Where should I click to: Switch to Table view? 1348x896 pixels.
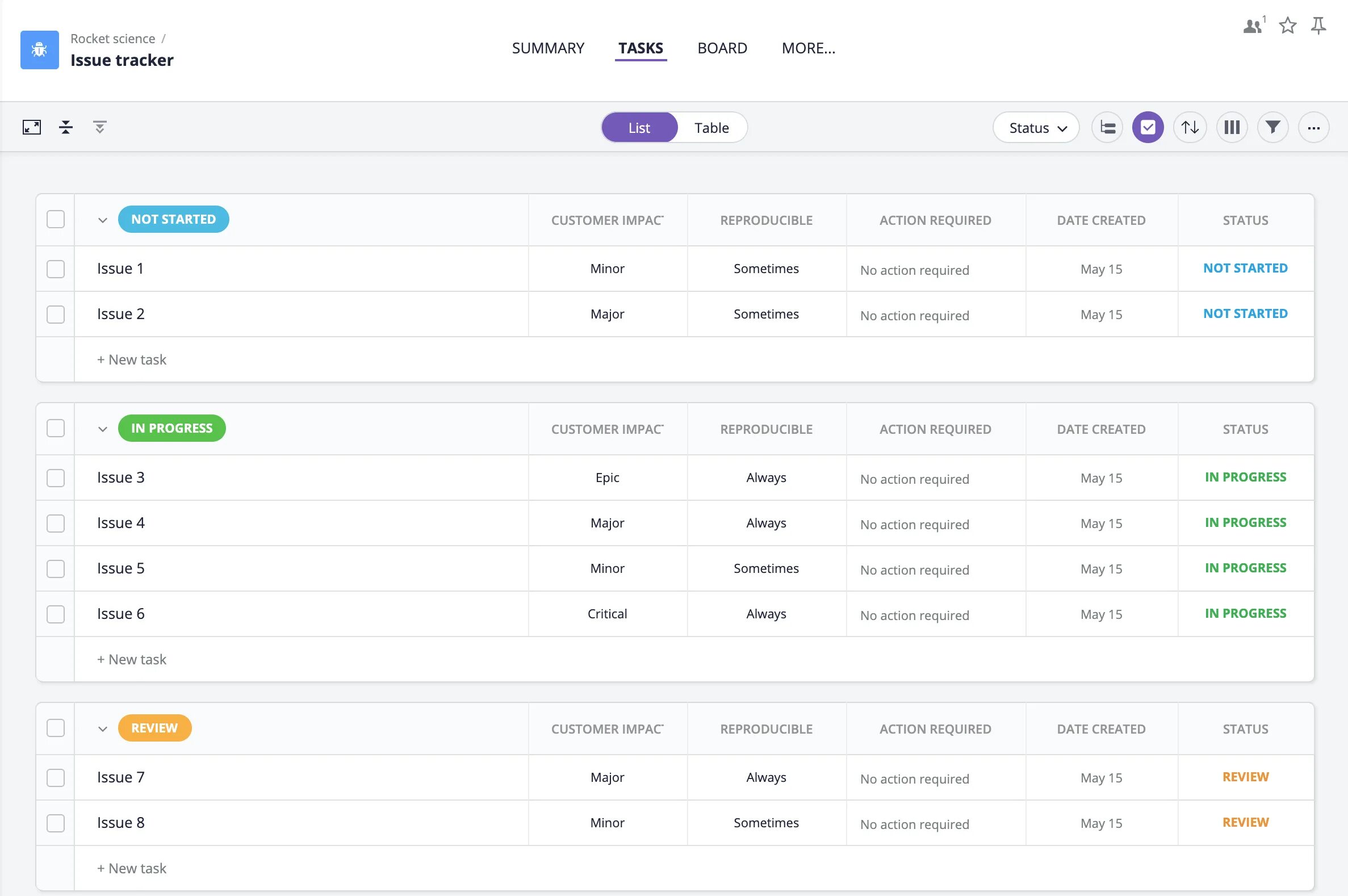click(x=711, y=127)
